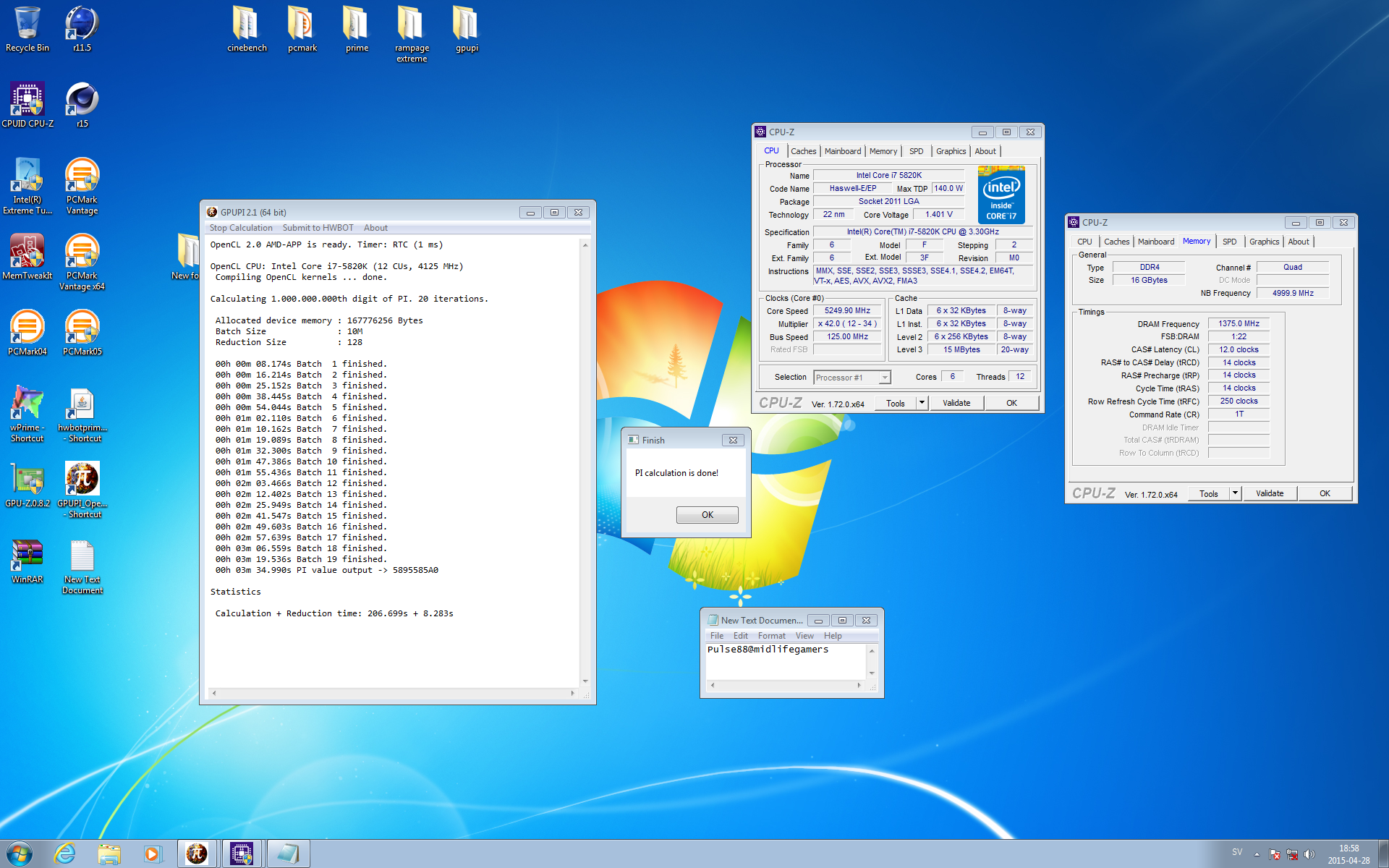
Task: Open the pcmark folder icon
Action: point(302,29)
